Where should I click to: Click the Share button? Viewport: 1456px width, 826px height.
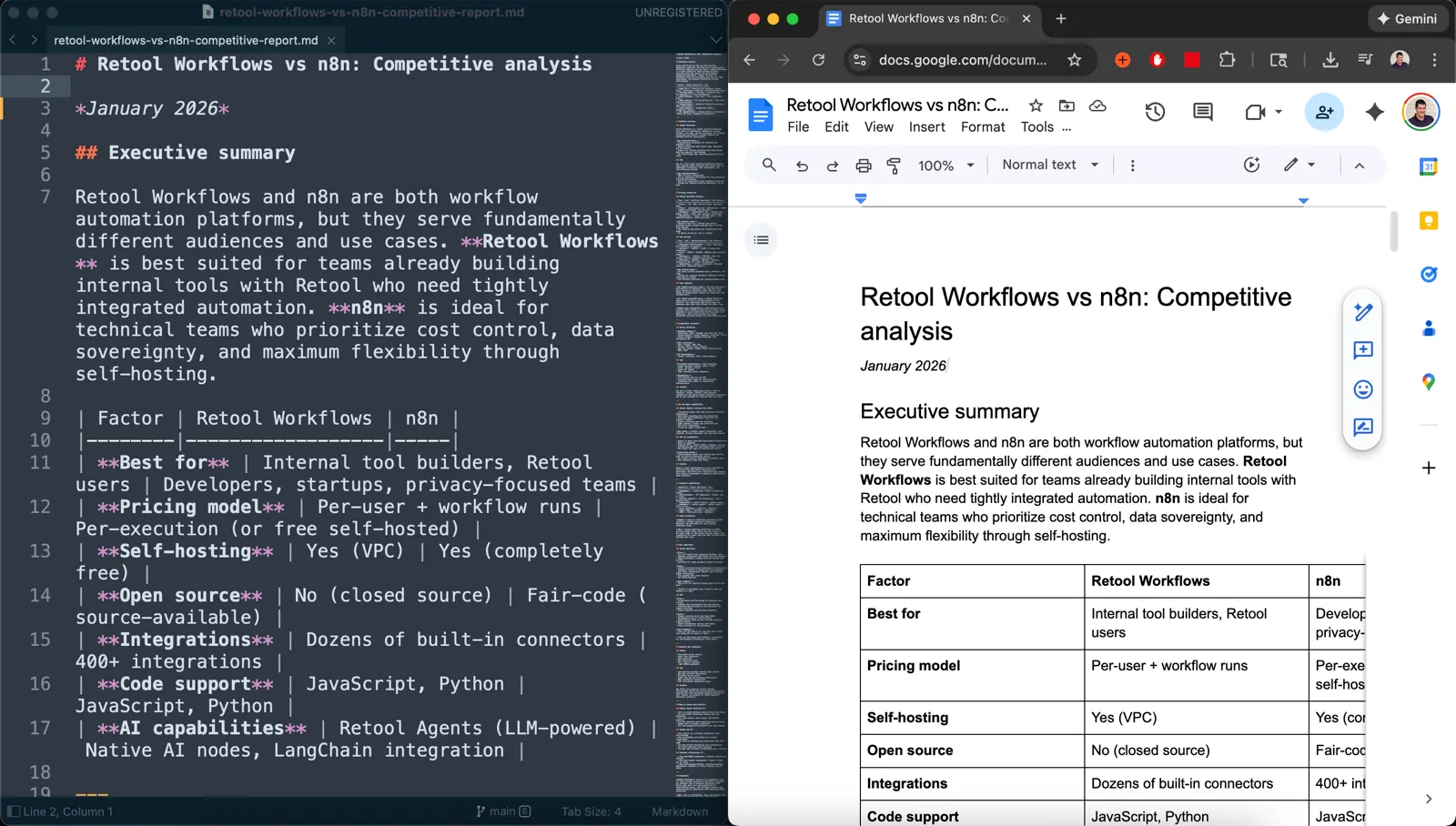click(x=1324, y=111)
